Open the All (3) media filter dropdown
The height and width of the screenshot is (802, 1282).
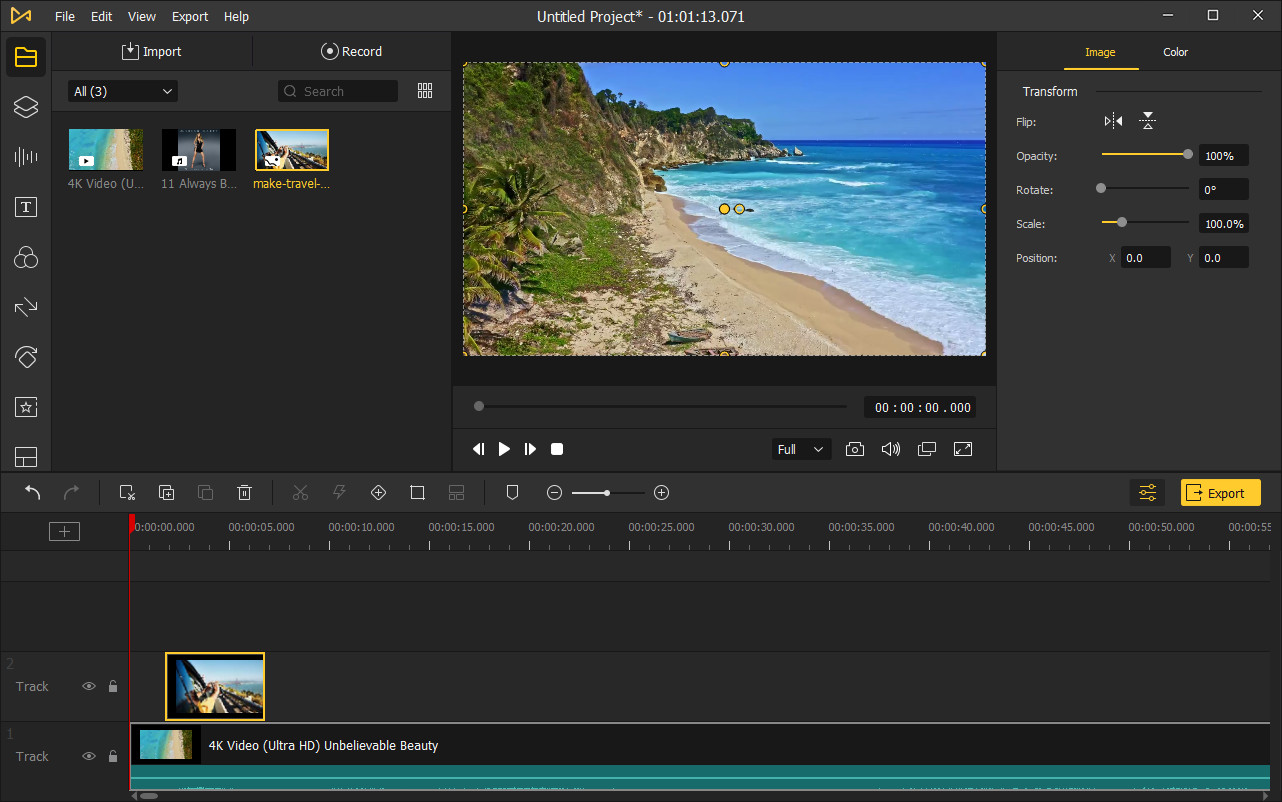pos(121,90)
